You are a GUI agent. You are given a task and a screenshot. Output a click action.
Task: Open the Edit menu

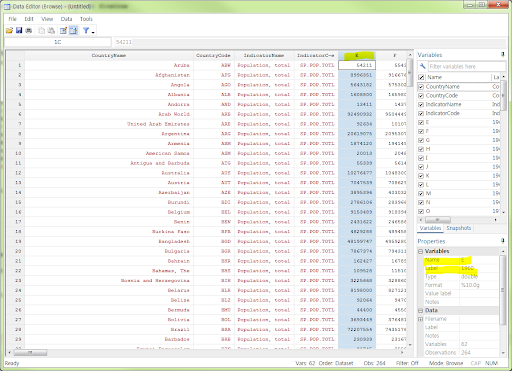click(x=29, y=19)
